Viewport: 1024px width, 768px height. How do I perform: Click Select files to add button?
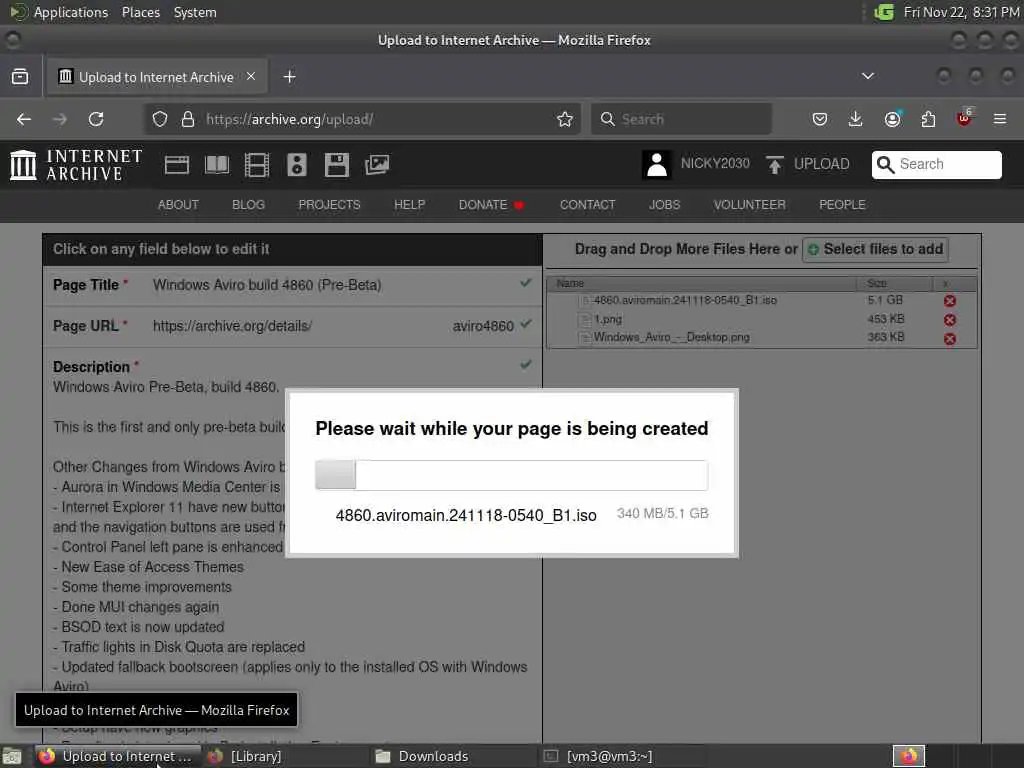coord(875,249)
